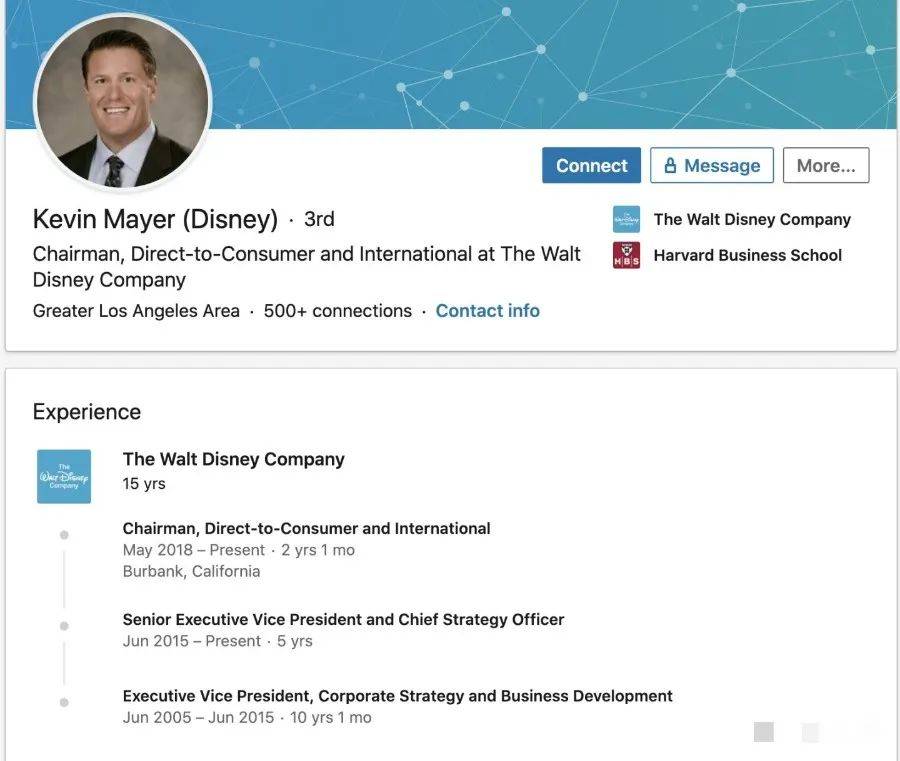View the circular profile photo

point(123,102)
